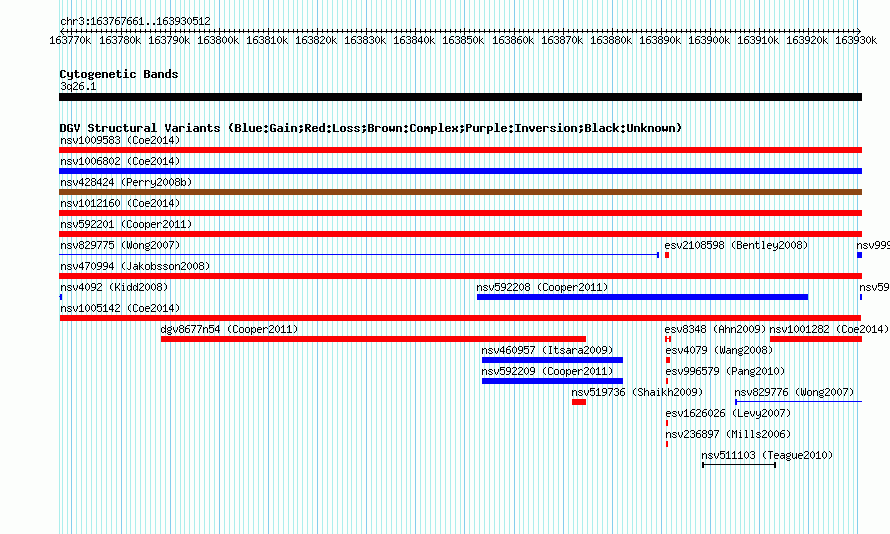Click the brown nsv428424 (Perry2008b) complex bar
890x534 pixels.
click(x=460, y=192)
